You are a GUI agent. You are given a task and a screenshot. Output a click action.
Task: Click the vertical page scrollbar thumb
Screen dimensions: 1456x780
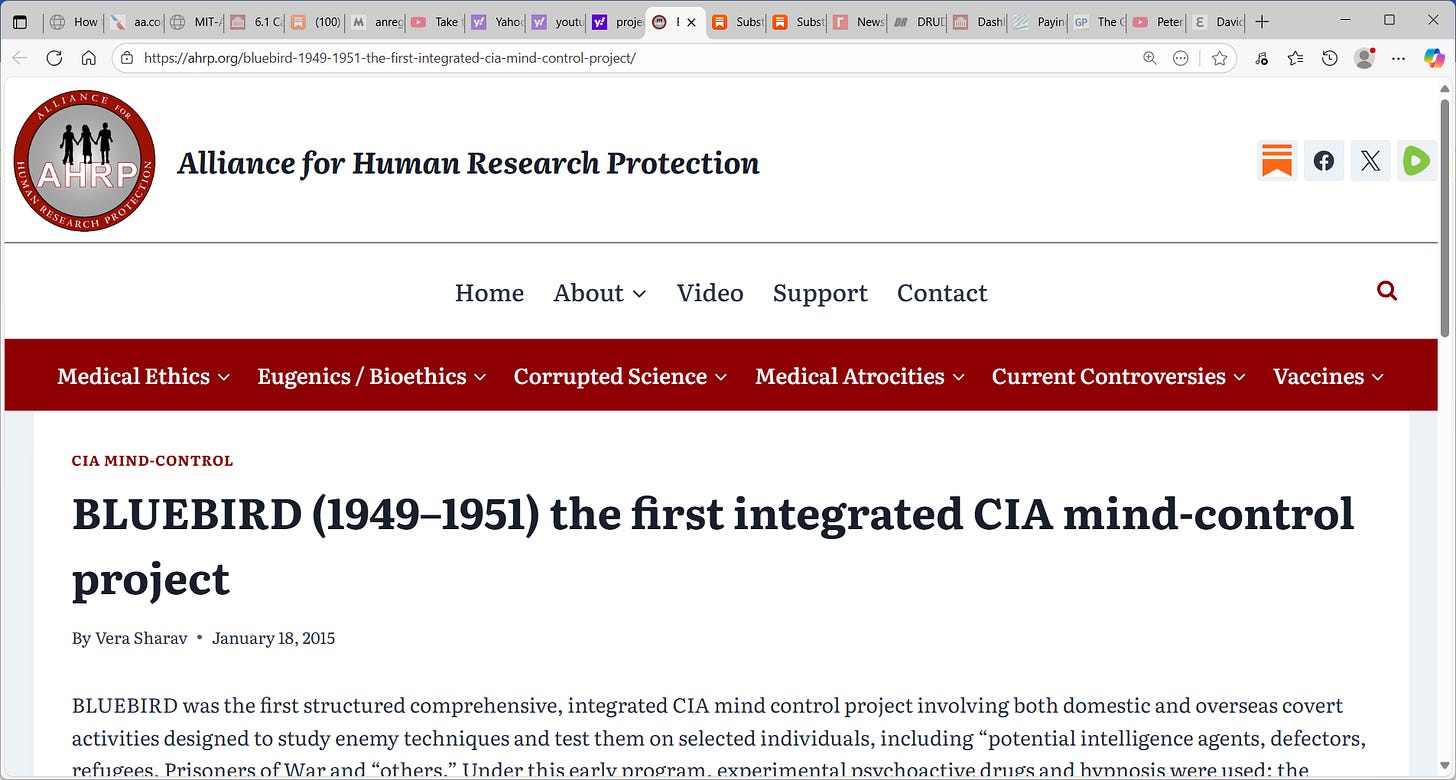[1445, 217]
